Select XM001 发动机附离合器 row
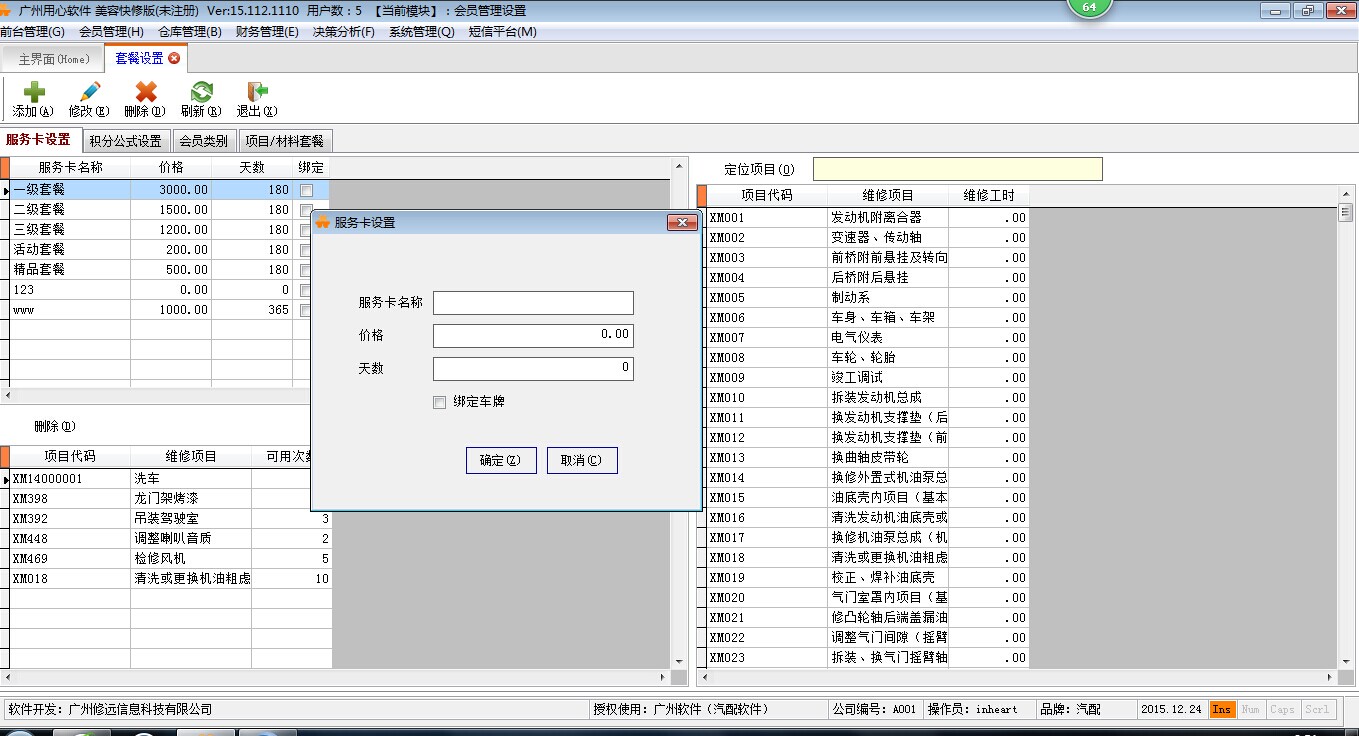 point(867,218)
